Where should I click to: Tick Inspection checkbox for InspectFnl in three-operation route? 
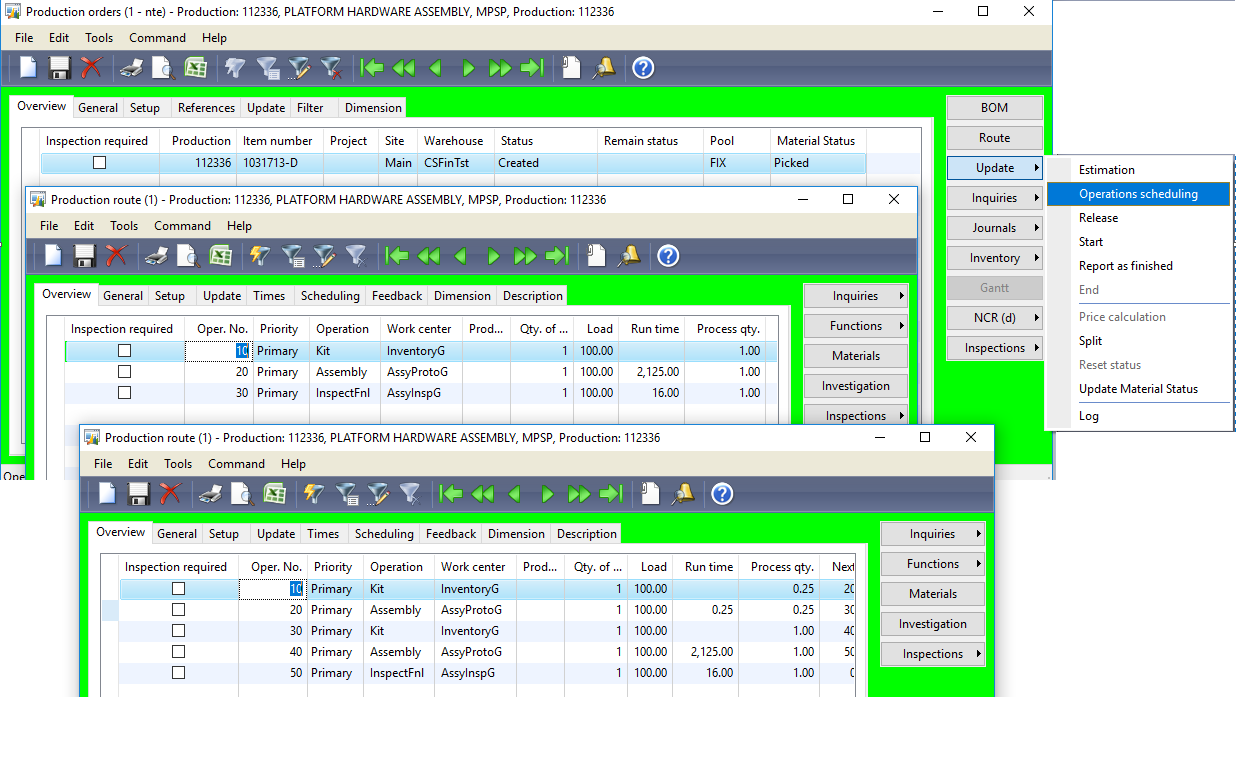click(124, 393)
